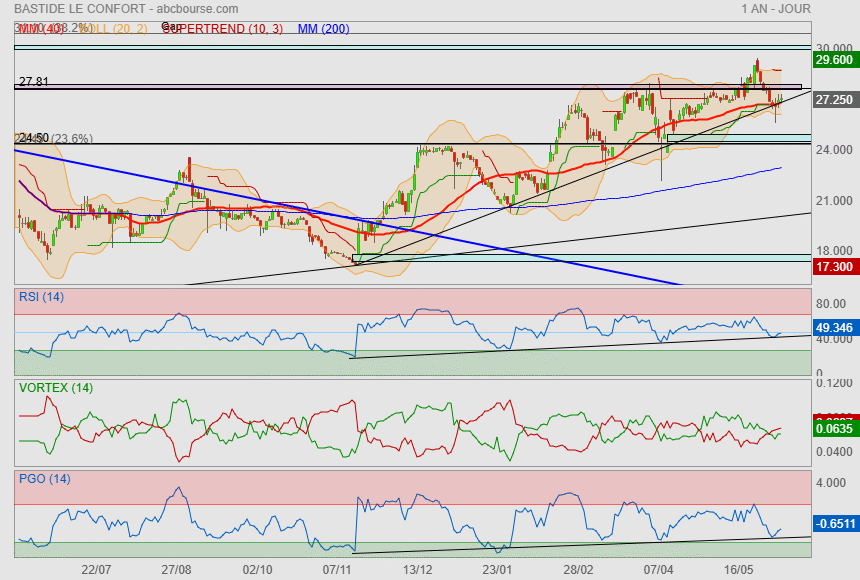Click the blue -0.6511 PGO value tag
Screen dimensions: 860x580
pyautogui.click(x=834, y=523)
